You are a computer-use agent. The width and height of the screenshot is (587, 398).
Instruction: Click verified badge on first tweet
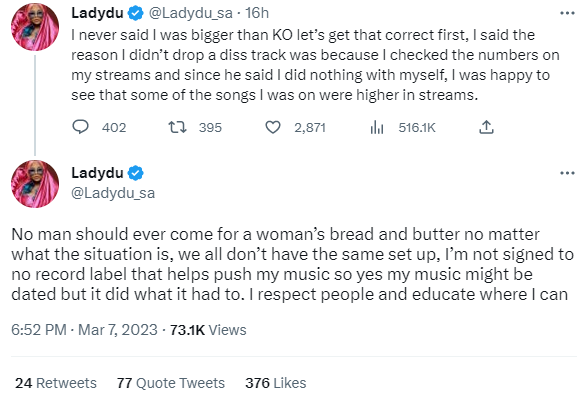click(136, 13)
